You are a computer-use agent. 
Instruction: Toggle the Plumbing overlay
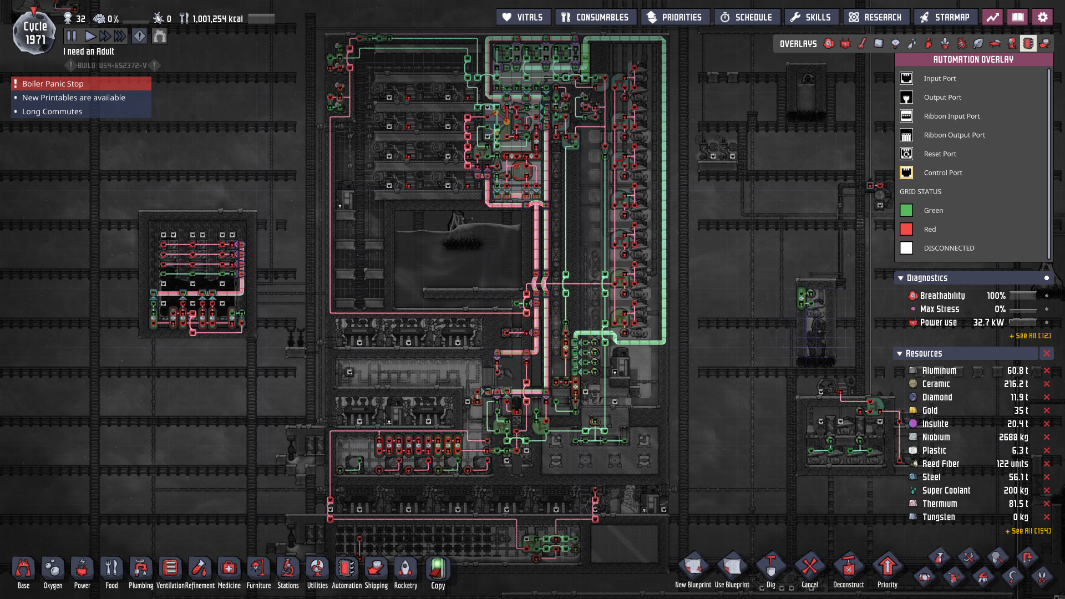[x=911, y=43]
